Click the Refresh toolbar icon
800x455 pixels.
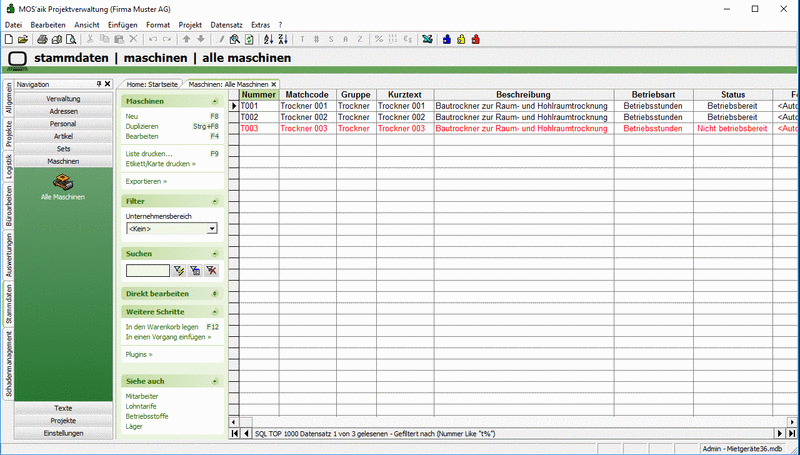pos(249,39)
